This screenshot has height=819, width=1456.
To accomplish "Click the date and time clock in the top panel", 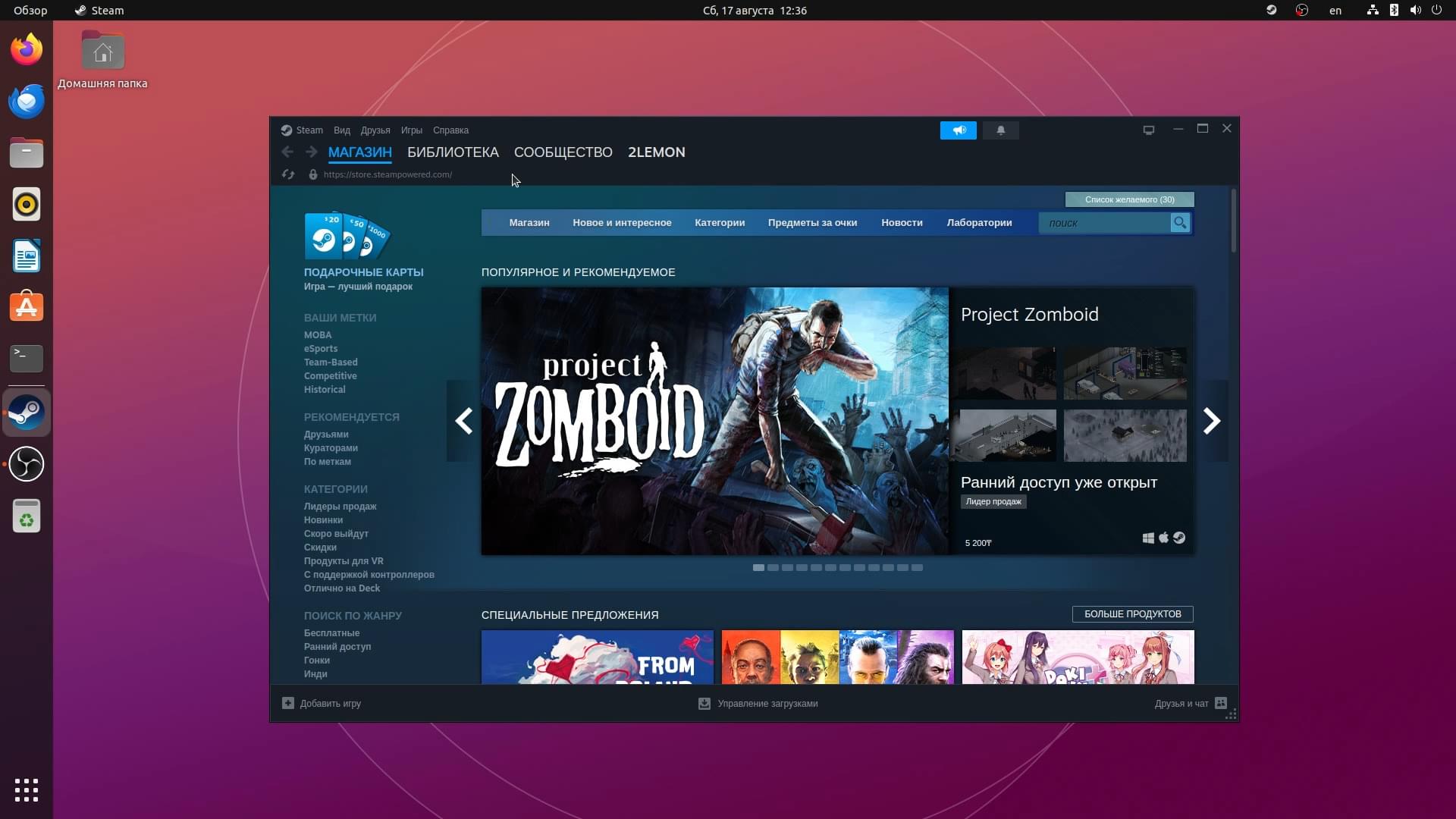I will point(755,11).
